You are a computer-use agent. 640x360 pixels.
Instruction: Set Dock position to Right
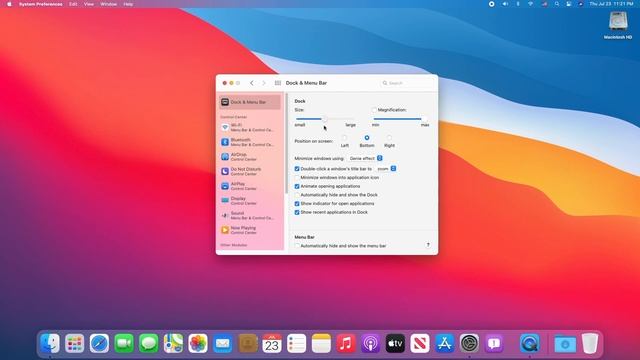pos(389,138)
